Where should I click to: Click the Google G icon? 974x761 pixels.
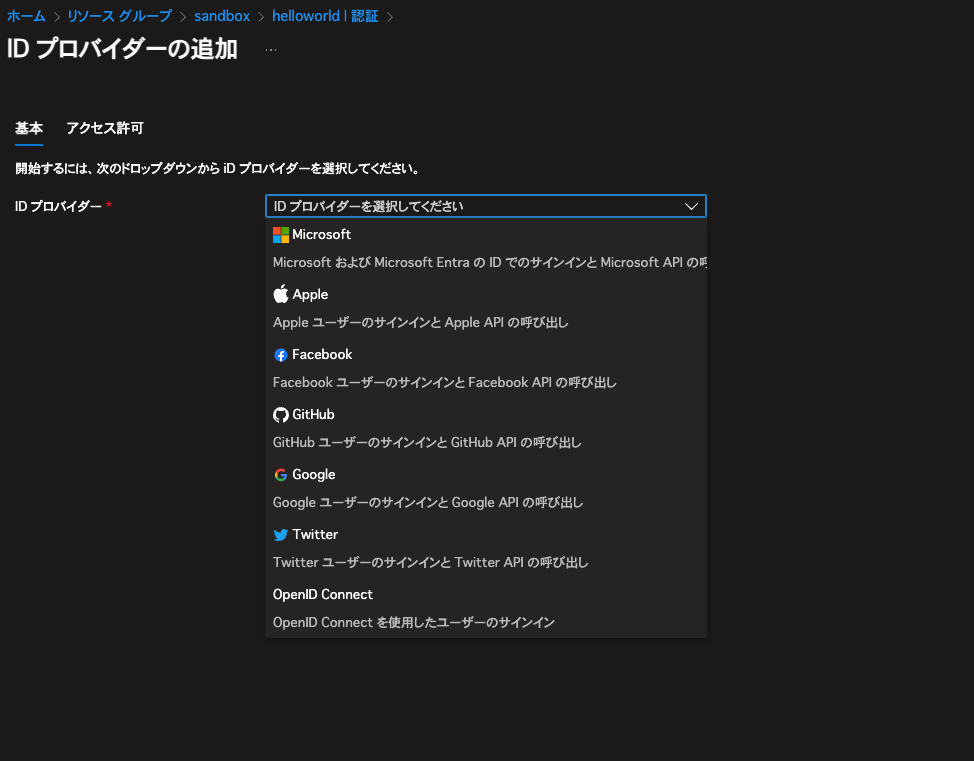tap(281, 475)
